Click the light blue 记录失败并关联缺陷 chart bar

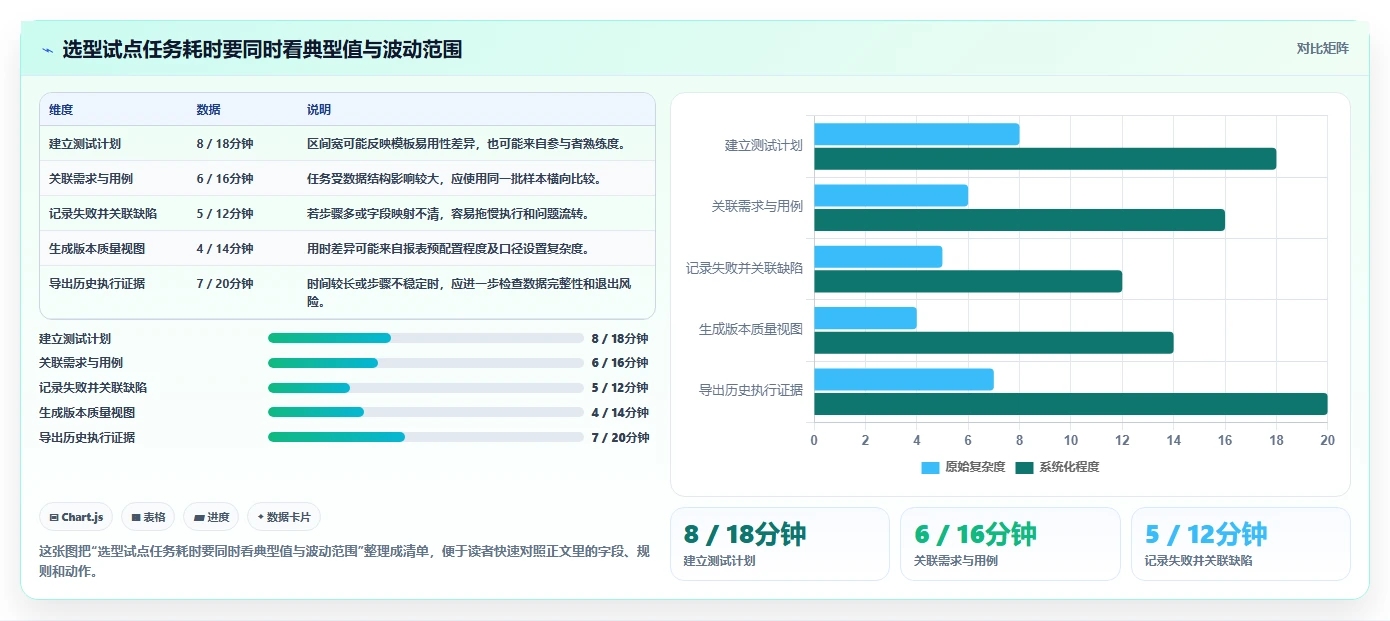click(878, 257)
